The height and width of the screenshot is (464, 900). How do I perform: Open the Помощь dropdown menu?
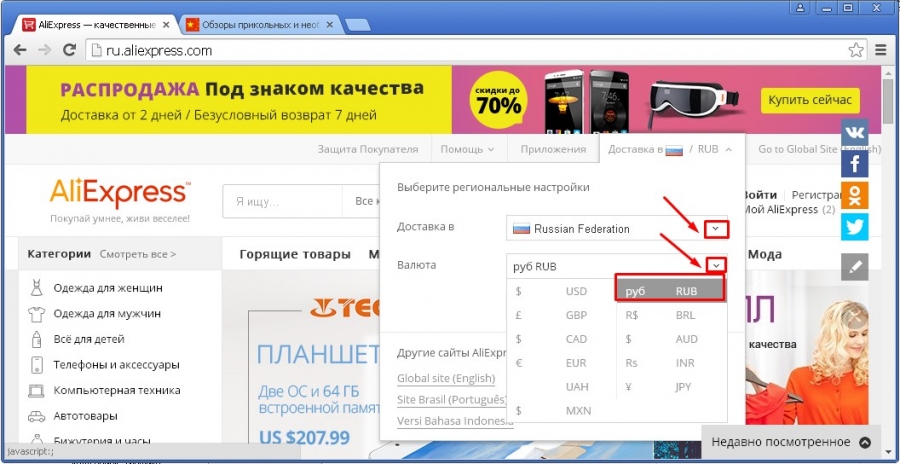click(x=467, y=149)
